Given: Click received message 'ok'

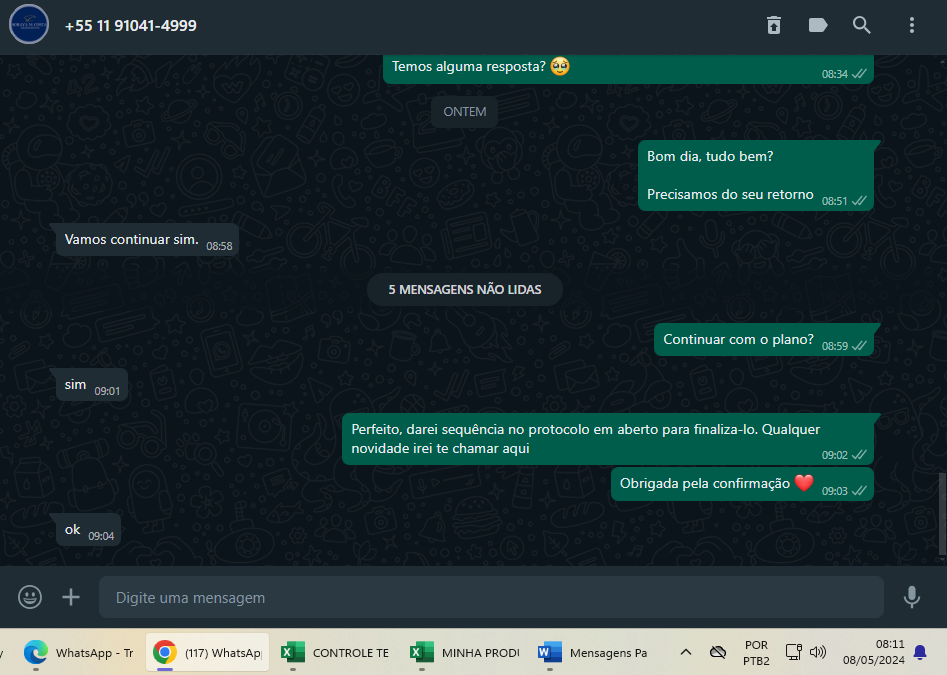Looking at the screenshot, I should pos(88,529).
